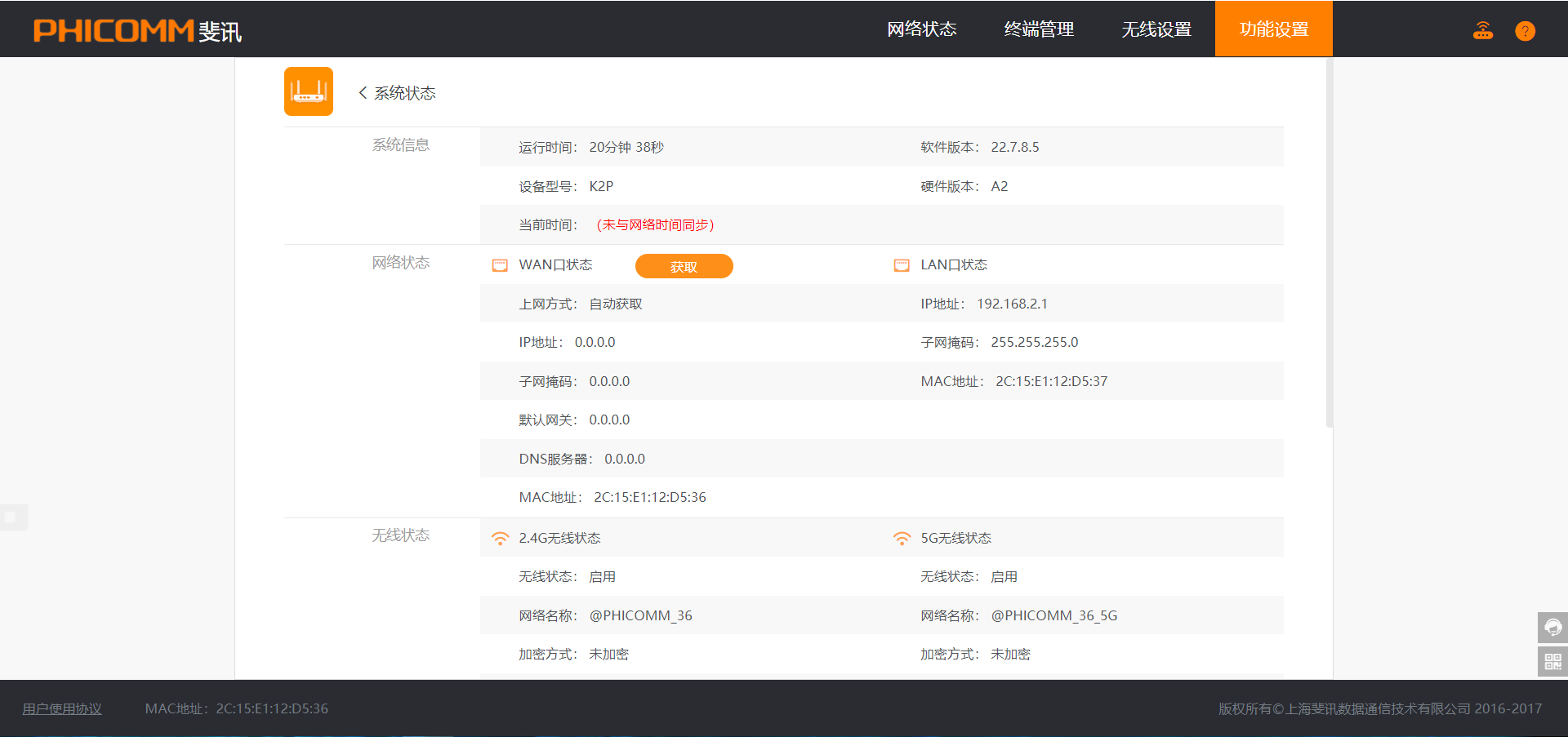The height and width of the screenshot is (737, 1568).
Task: Click the 网络状态 section label in sidebar
Action: pos(401,263)
